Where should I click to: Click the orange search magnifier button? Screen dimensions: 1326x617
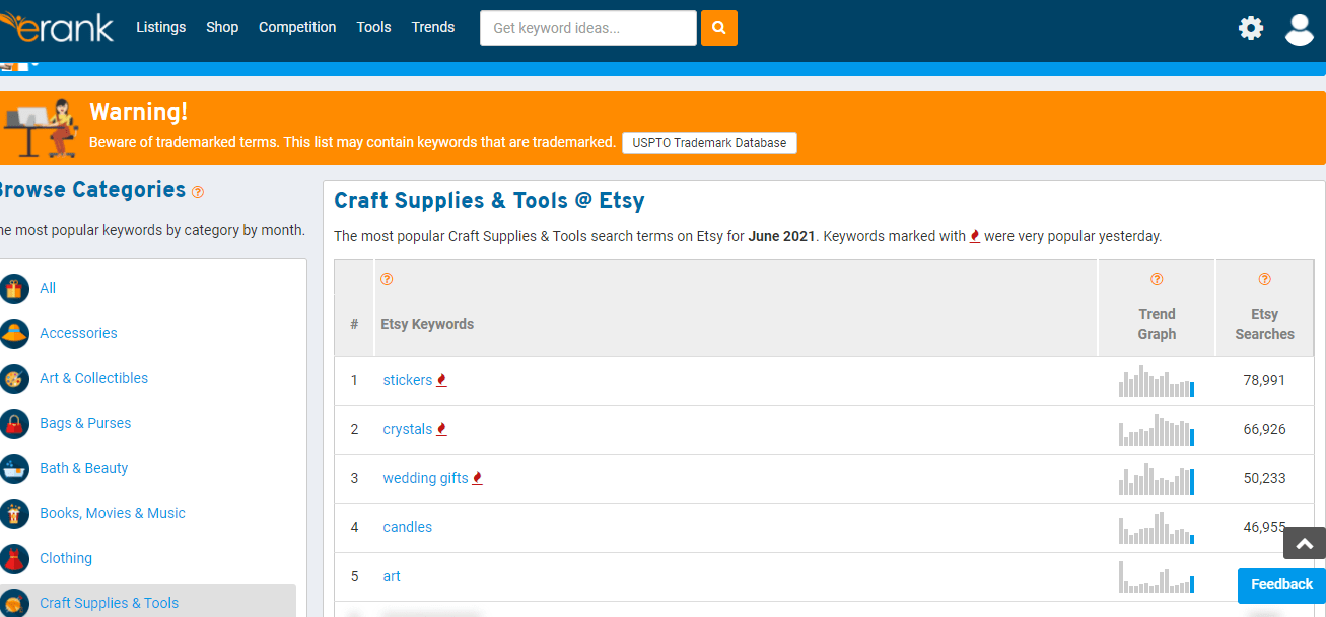click(719, 28)
